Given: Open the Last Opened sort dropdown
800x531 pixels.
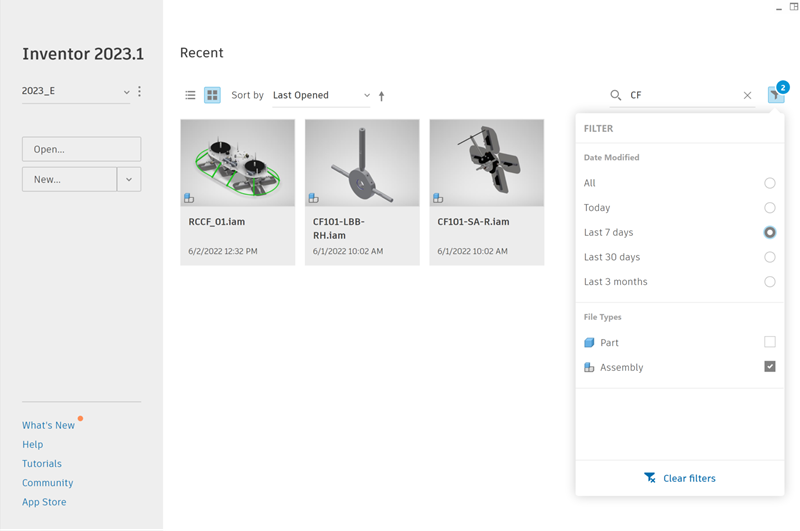Looking at the screenshot, I should pyautogui.click(x=321, y=95).
